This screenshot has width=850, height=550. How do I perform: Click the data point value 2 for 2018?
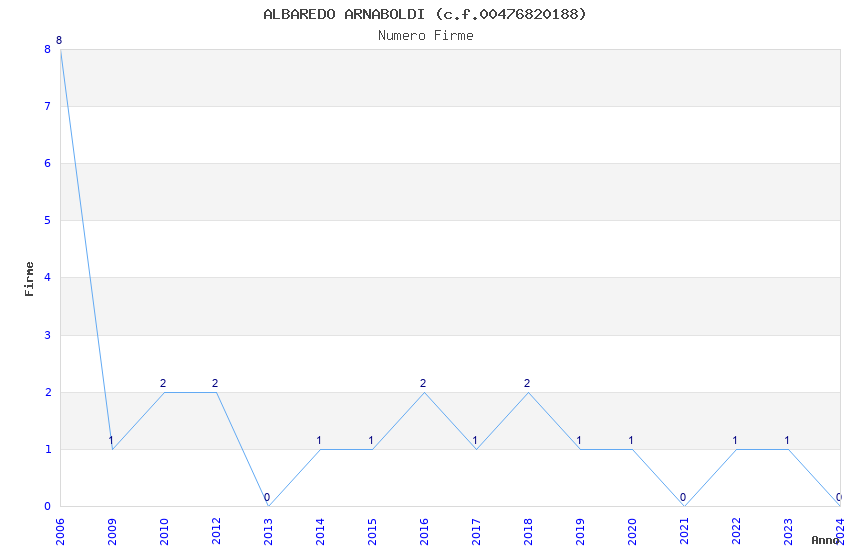527,384
